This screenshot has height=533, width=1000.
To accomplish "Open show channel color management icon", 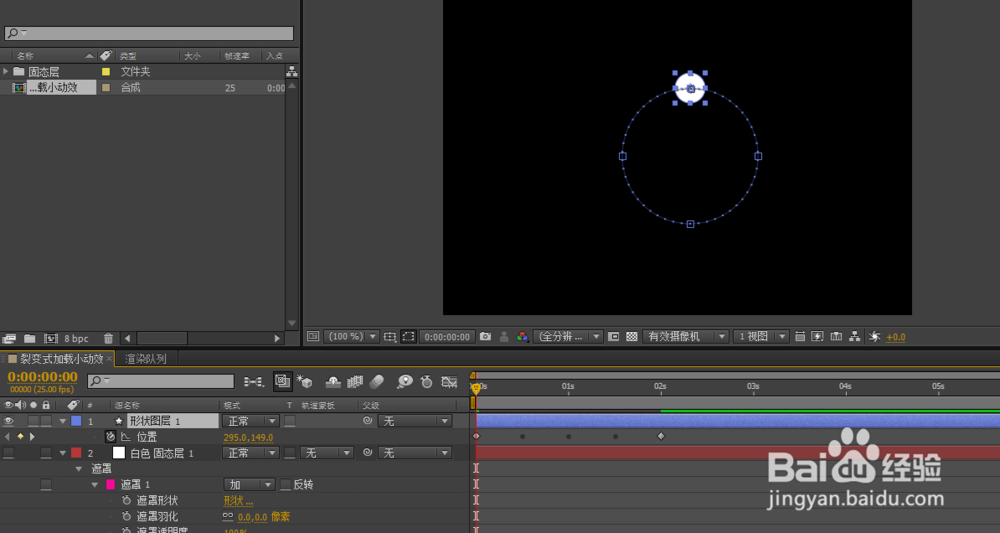I will click(522, 336).
